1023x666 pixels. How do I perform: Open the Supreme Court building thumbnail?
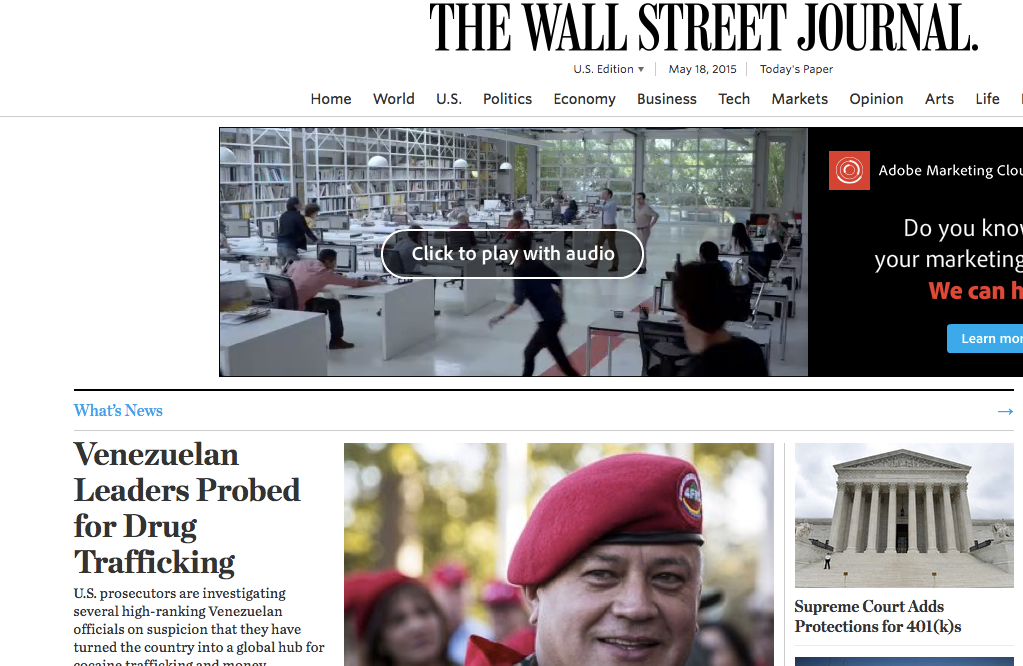point(904,515)
